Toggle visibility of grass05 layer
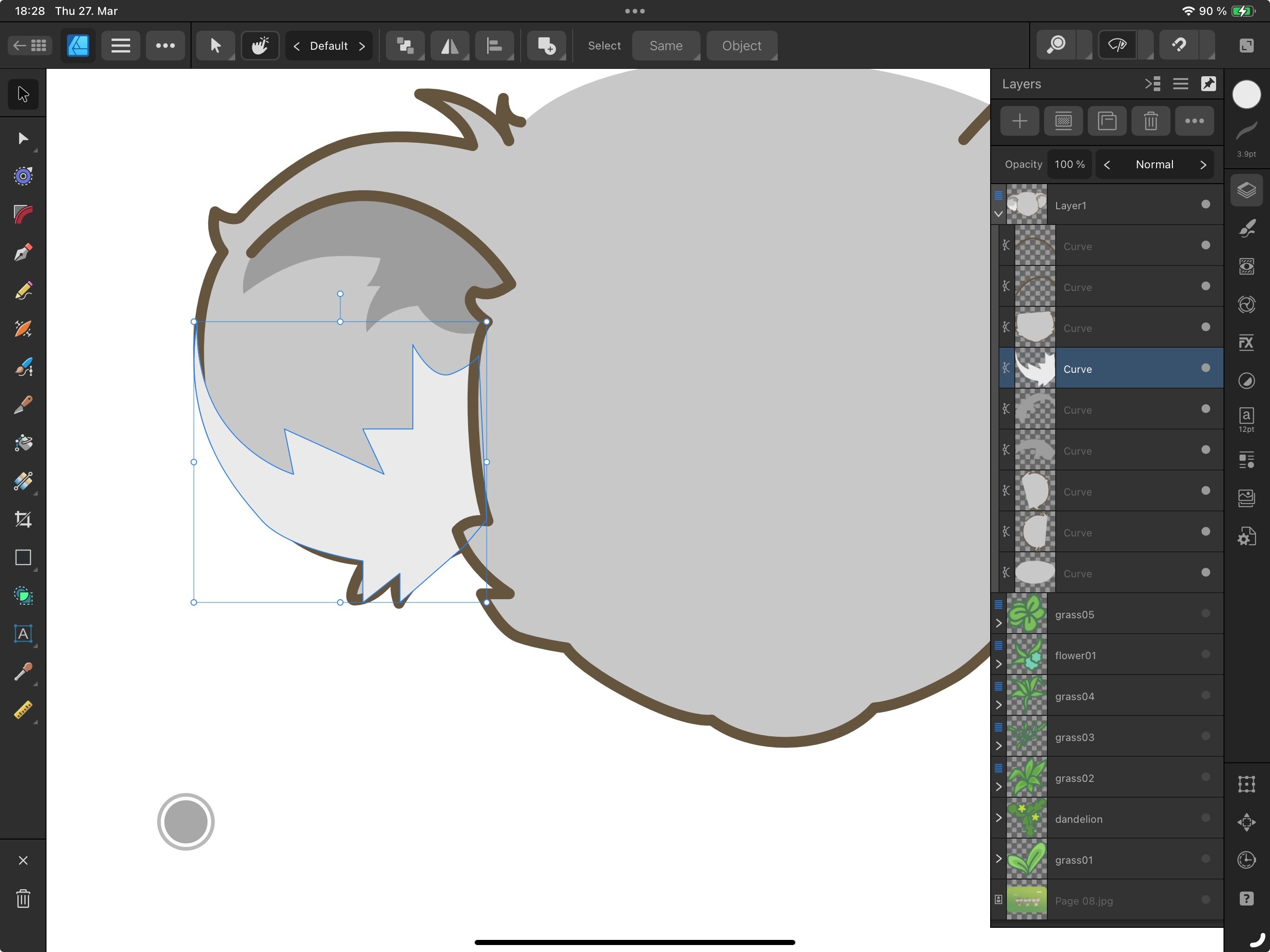This screenshot has width=1270, height=952. tap(1205, 614)
